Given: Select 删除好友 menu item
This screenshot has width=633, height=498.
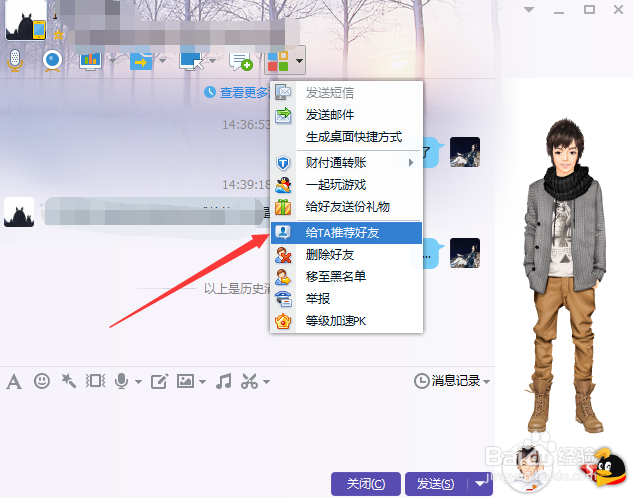Looking at the screenshot, I should [346, 255].
